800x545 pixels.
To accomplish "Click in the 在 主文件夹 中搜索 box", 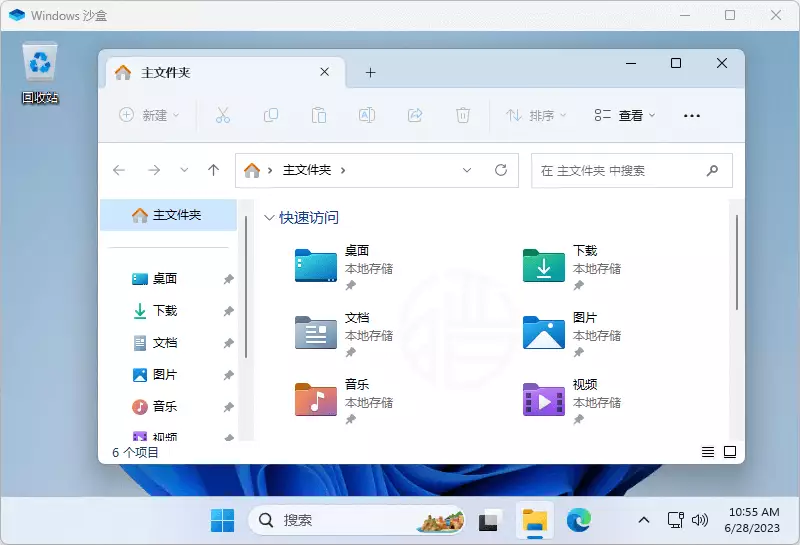I will coord(632,170).
